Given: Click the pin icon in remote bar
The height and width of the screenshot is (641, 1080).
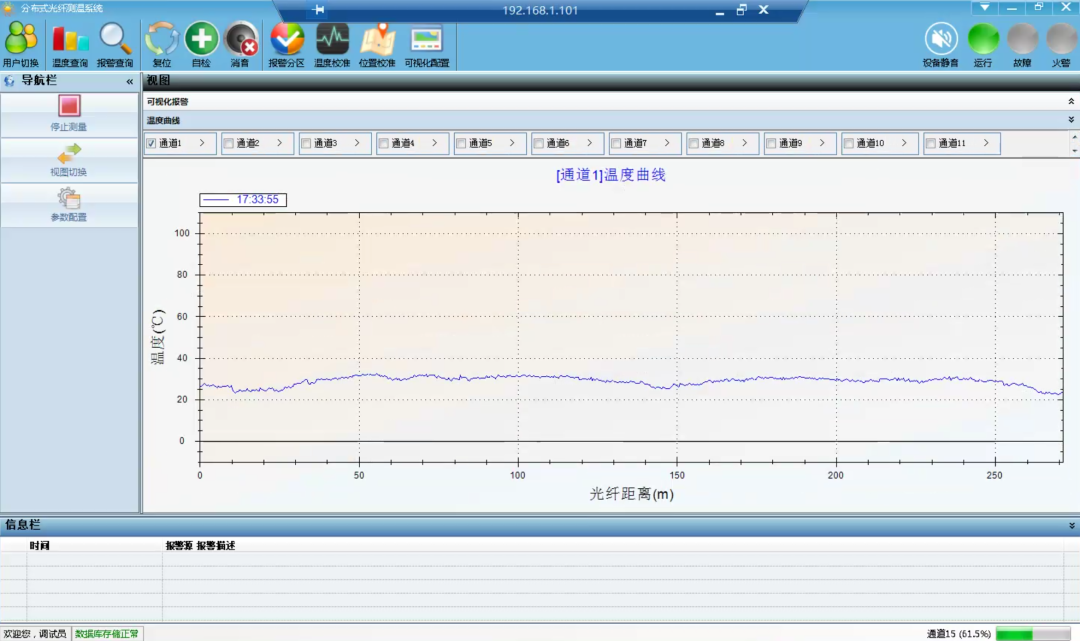Looking at the screenshot, I should click(x=318, y=10).
